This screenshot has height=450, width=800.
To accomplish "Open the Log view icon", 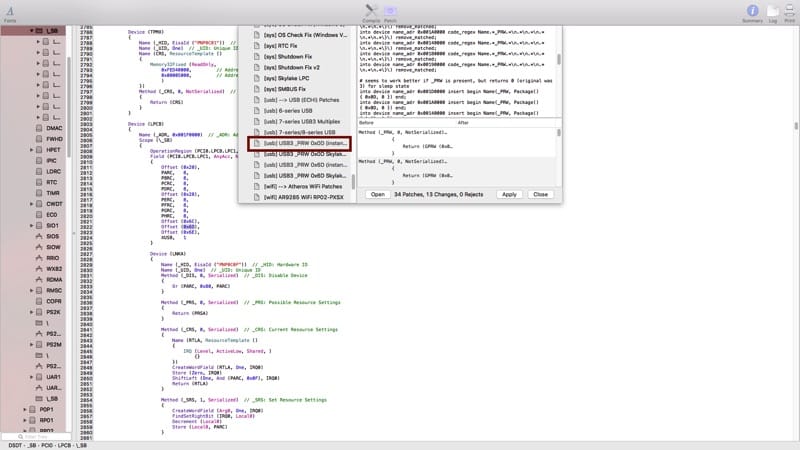I will pyautogui.click(x=773, y=10).
